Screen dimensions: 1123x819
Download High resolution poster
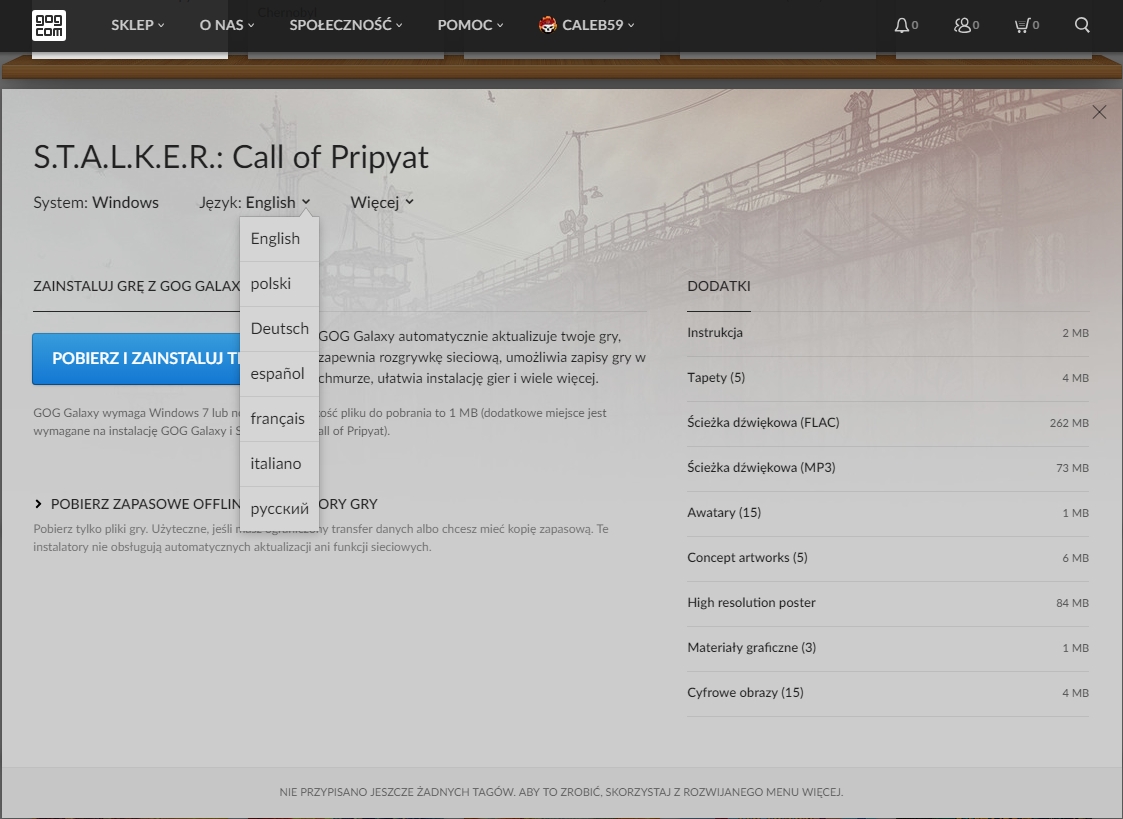[887, 604]
